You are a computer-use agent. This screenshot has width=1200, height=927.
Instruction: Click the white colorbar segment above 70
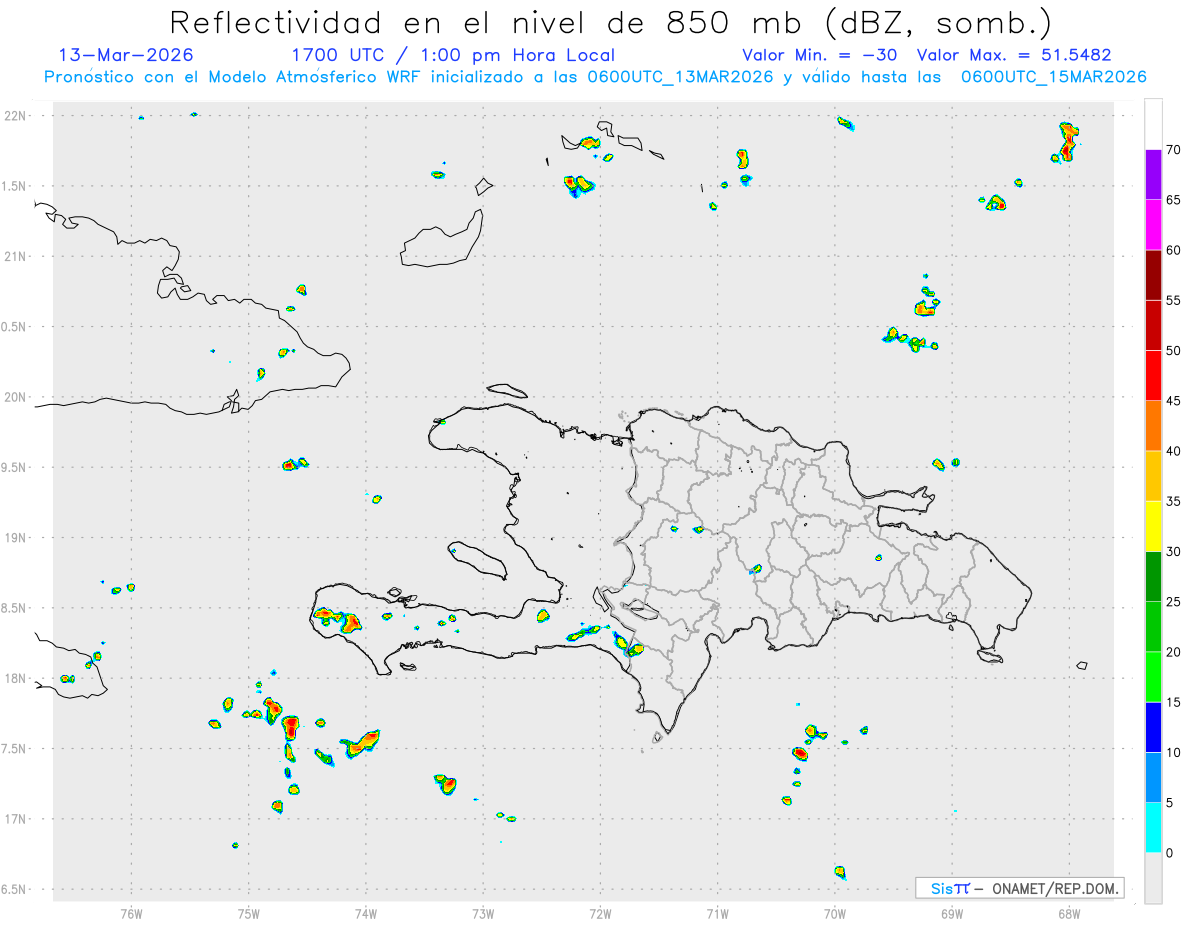pos(1153,124)
